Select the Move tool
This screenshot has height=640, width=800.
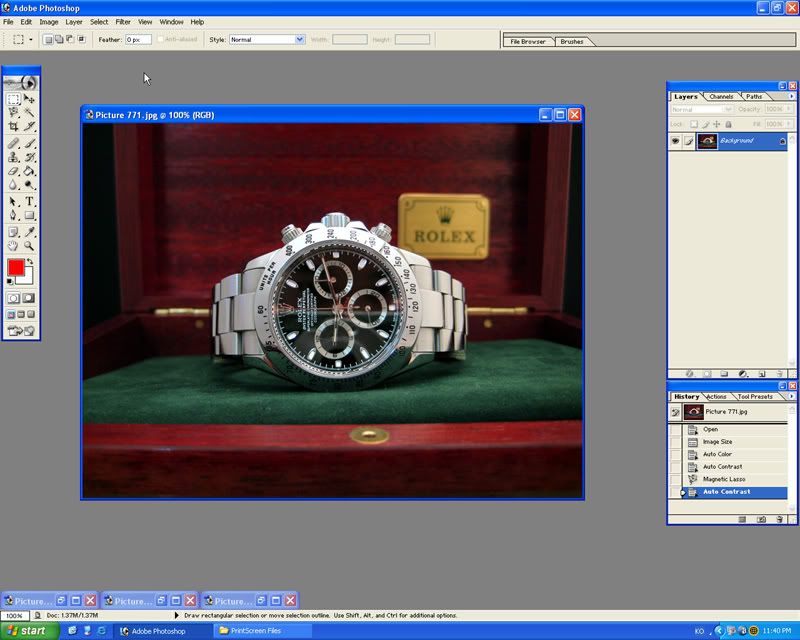(29, 99)
